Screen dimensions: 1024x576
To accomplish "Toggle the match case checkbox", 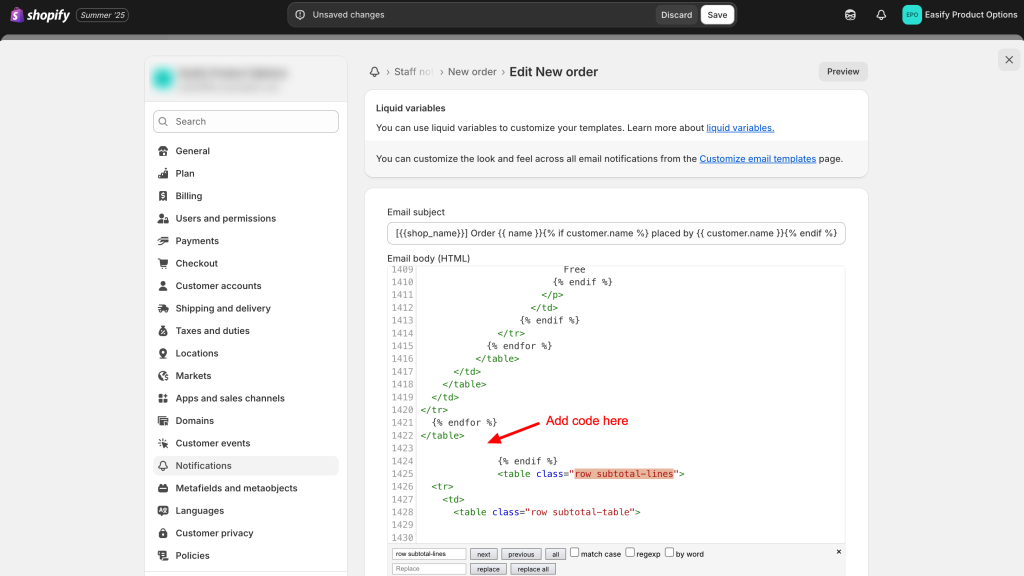I will coord(575,552).
